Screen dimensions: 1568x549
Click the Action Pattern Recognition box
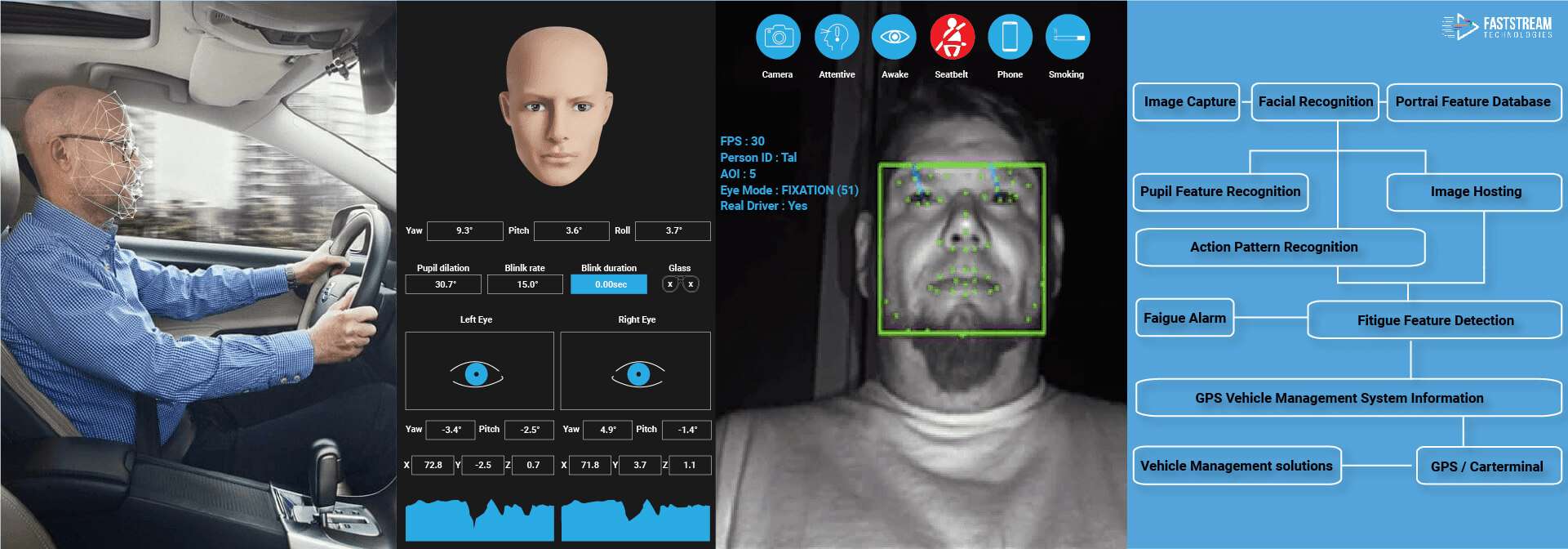[1280, 248]
